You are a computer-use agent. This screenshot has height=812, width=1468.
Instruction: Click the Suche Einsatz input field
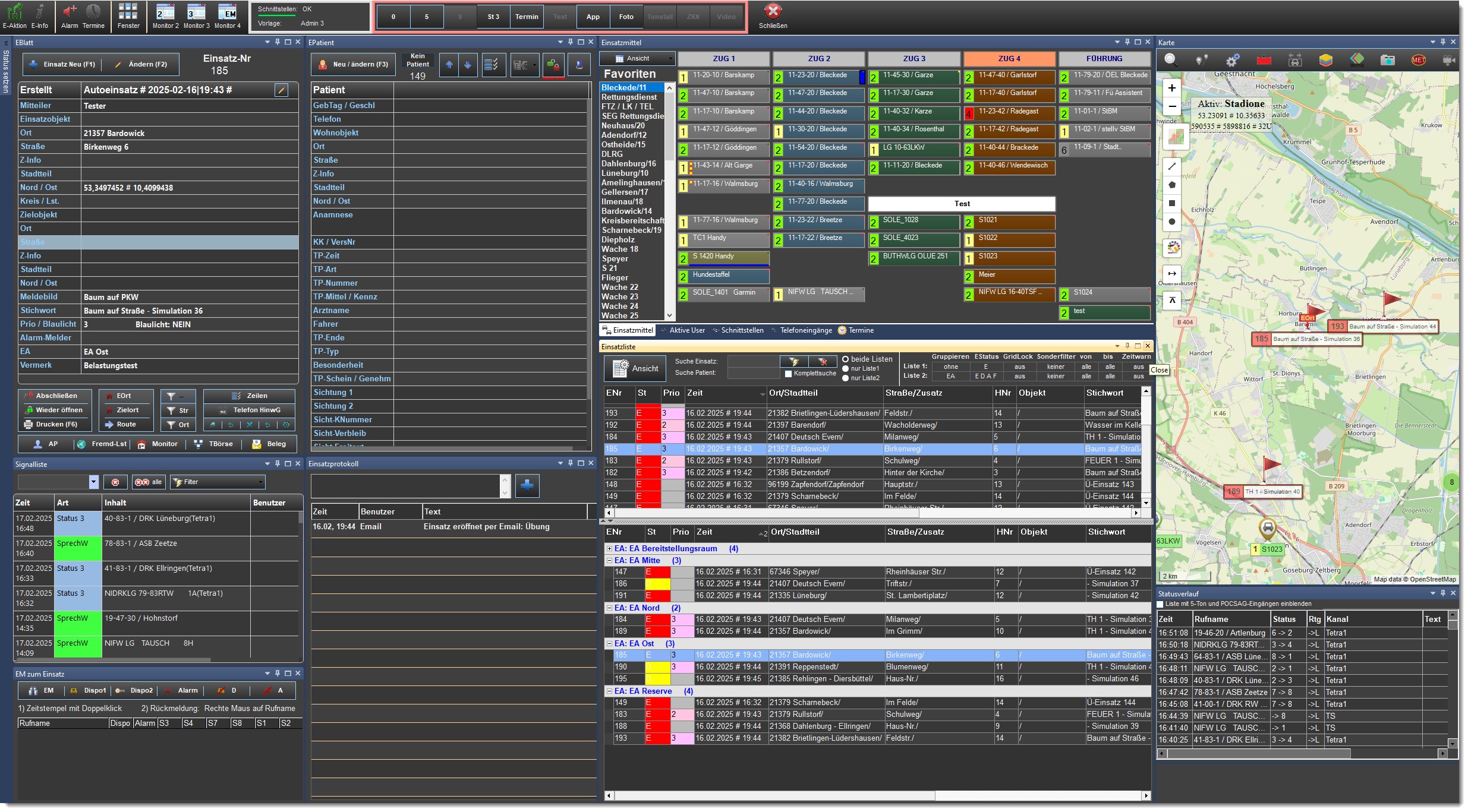tap(752, 361)
